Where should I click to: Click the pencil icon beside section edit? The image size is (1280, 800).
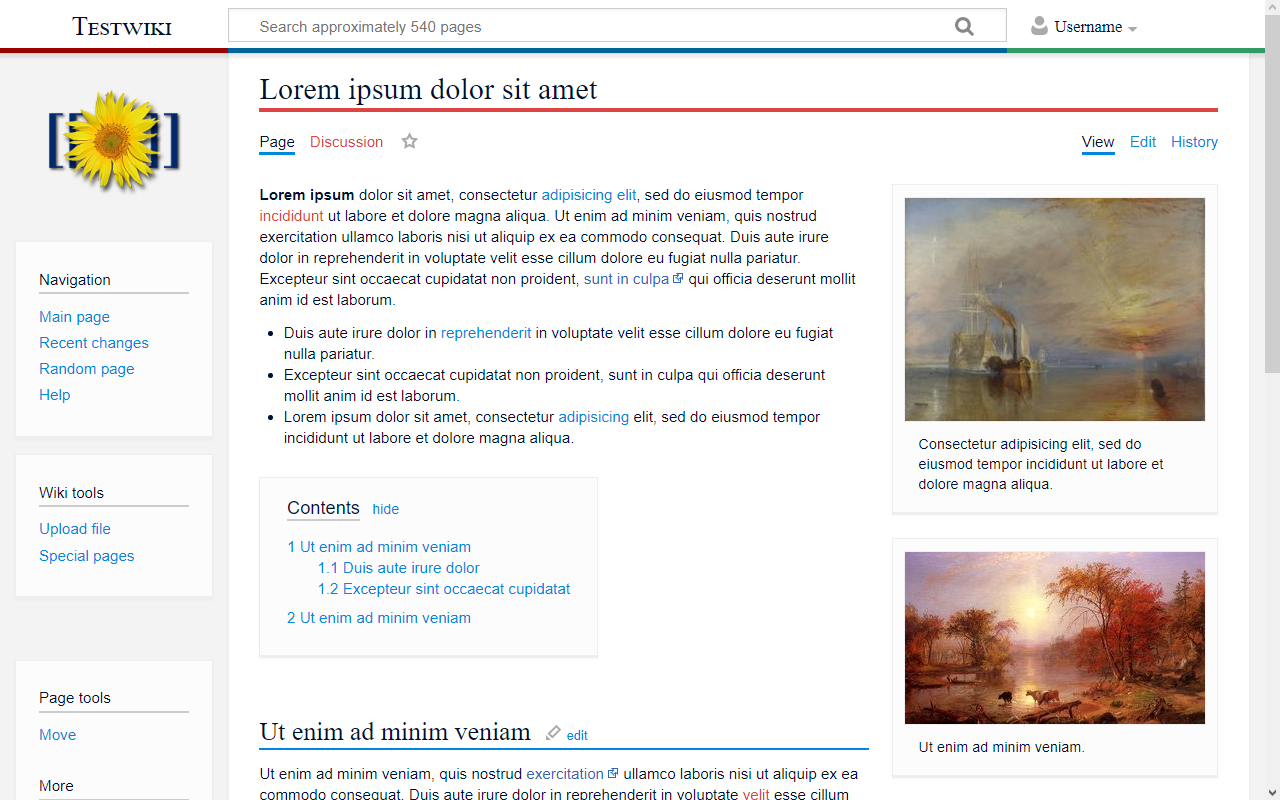click(x=553, y=733)
